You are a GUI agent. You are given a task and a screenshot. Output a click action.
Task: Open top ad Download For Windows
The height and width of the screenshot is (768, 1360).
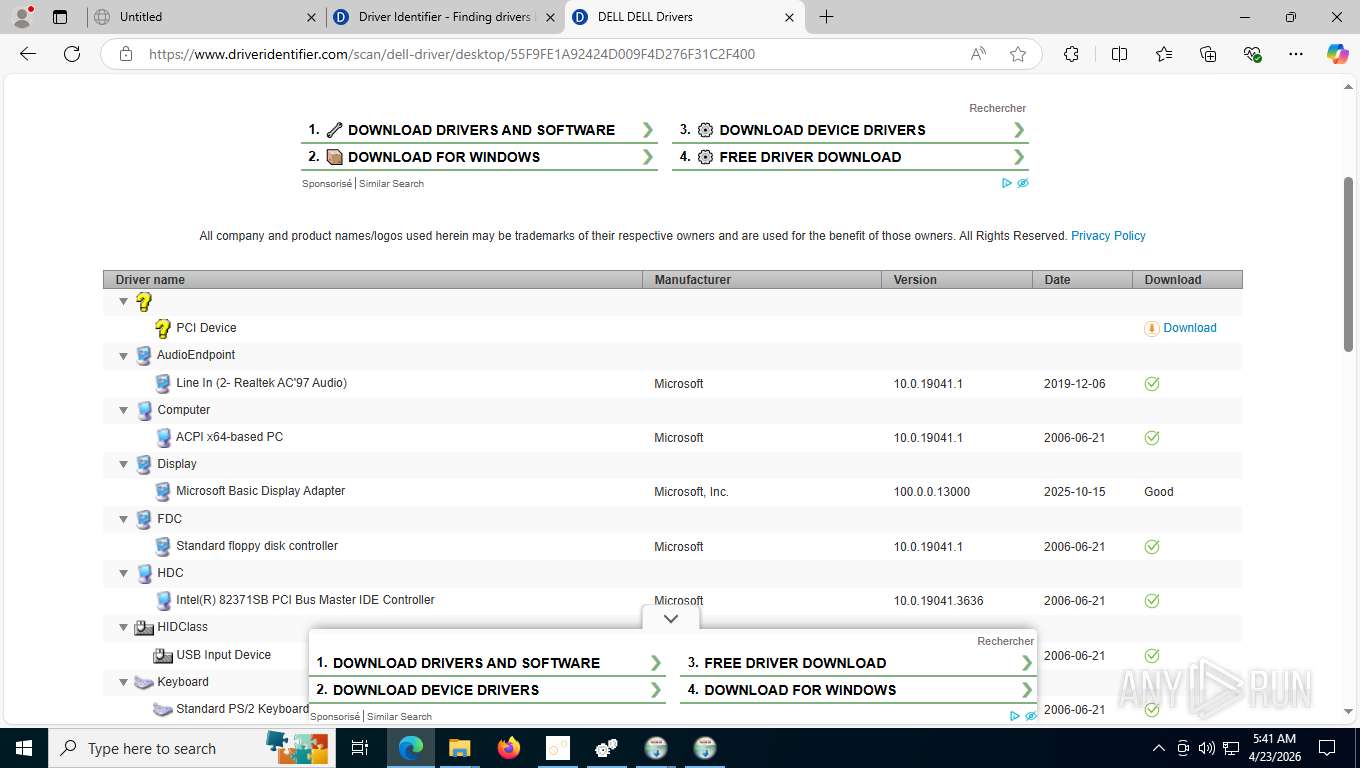click(479, 157)
